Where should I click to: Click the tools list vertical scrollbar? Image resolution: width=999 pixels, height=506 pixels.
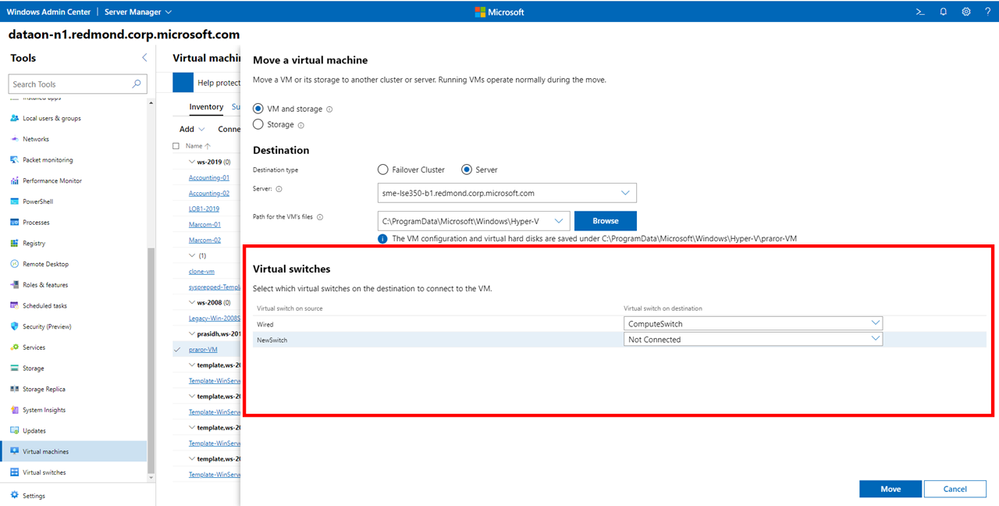[x=151, y=360]
